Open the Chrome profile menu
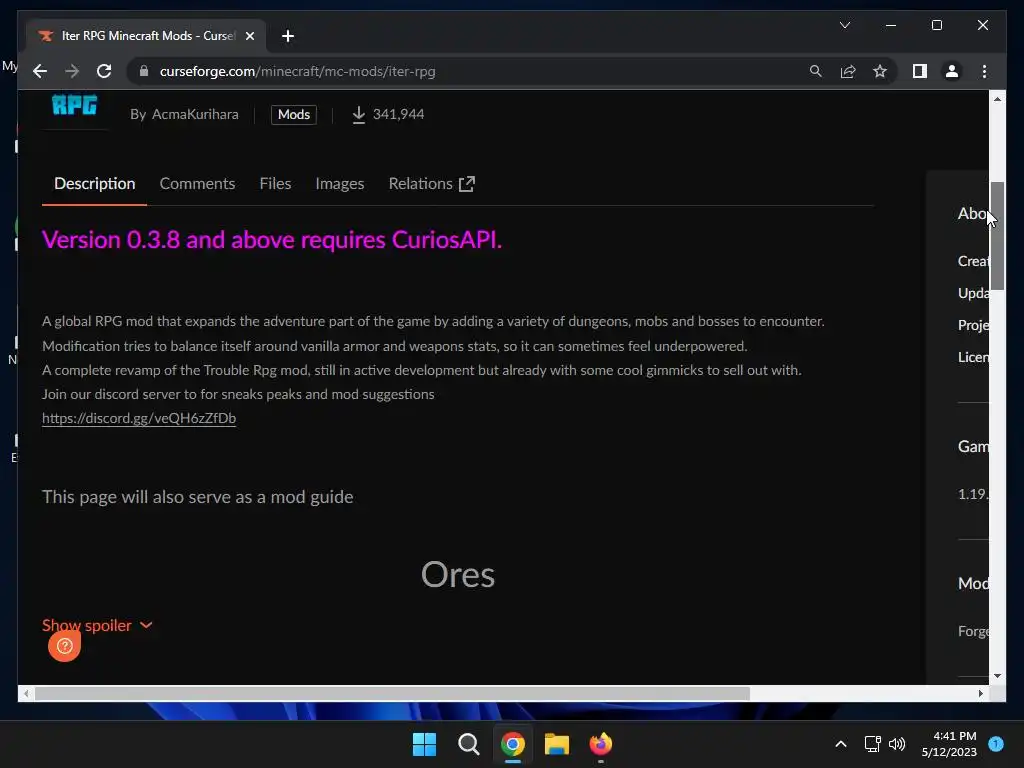This screenshot has height=768, width=1024. click(952, 71)
